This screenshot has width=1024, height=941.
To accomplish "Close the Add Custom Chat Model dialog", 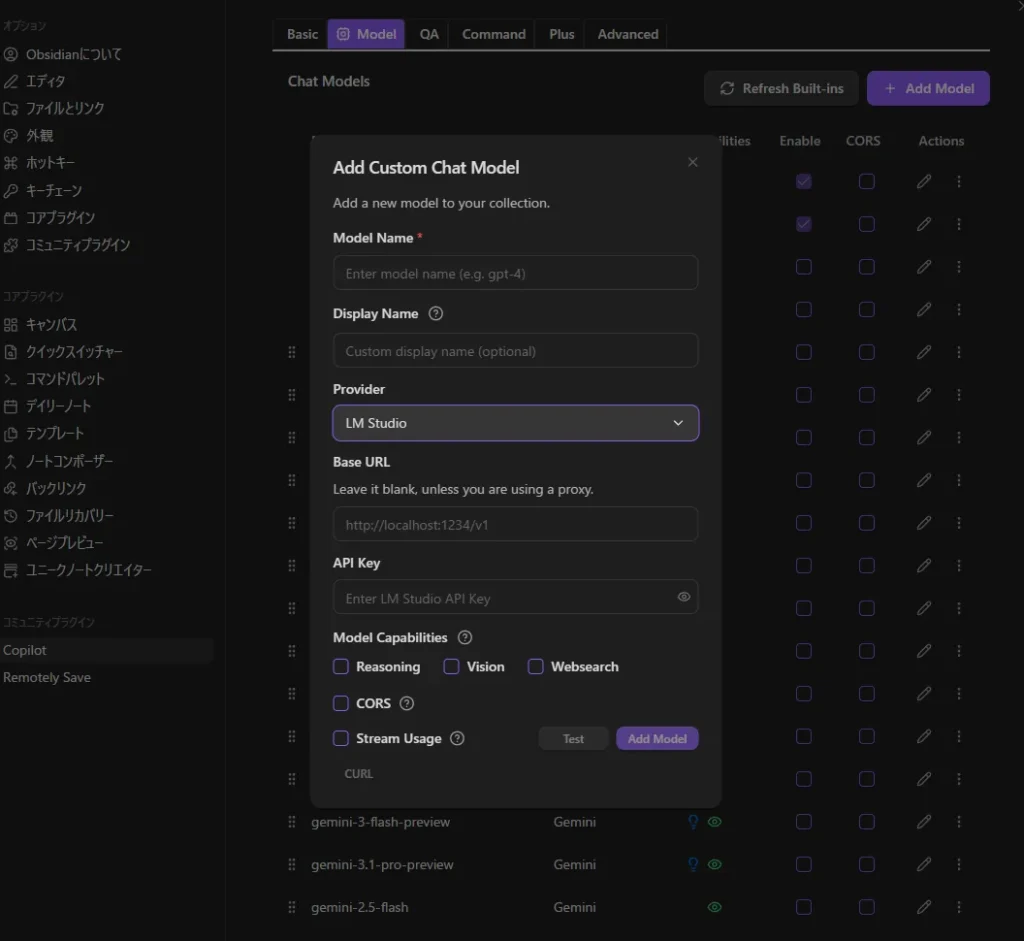I will (693, 162).
